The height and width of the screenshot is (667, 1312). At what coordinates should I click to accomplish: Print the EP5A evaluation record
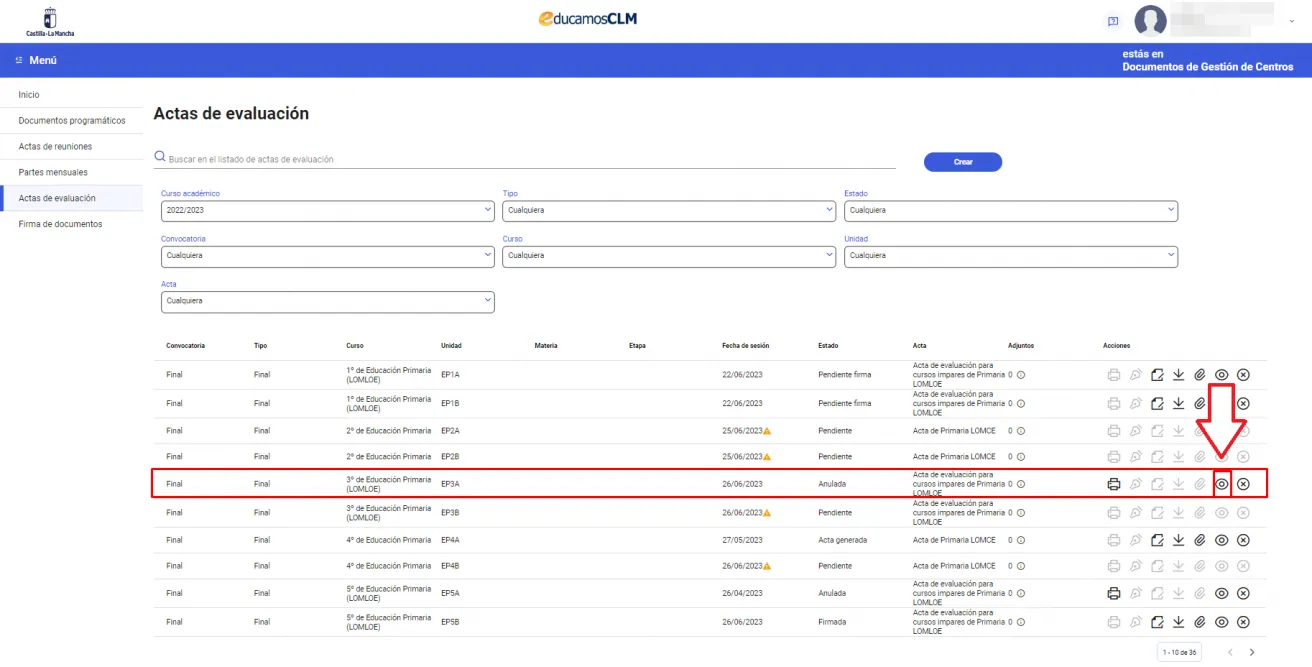point(1113,593)
